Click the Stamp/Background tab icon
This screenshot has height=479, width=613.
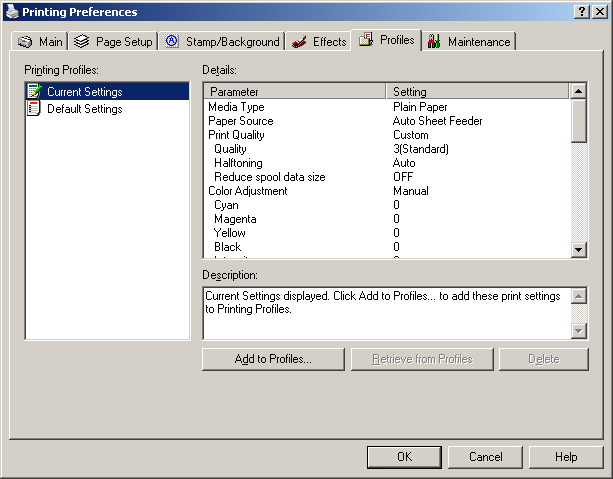pyautogui.click(x=172, y=42)
